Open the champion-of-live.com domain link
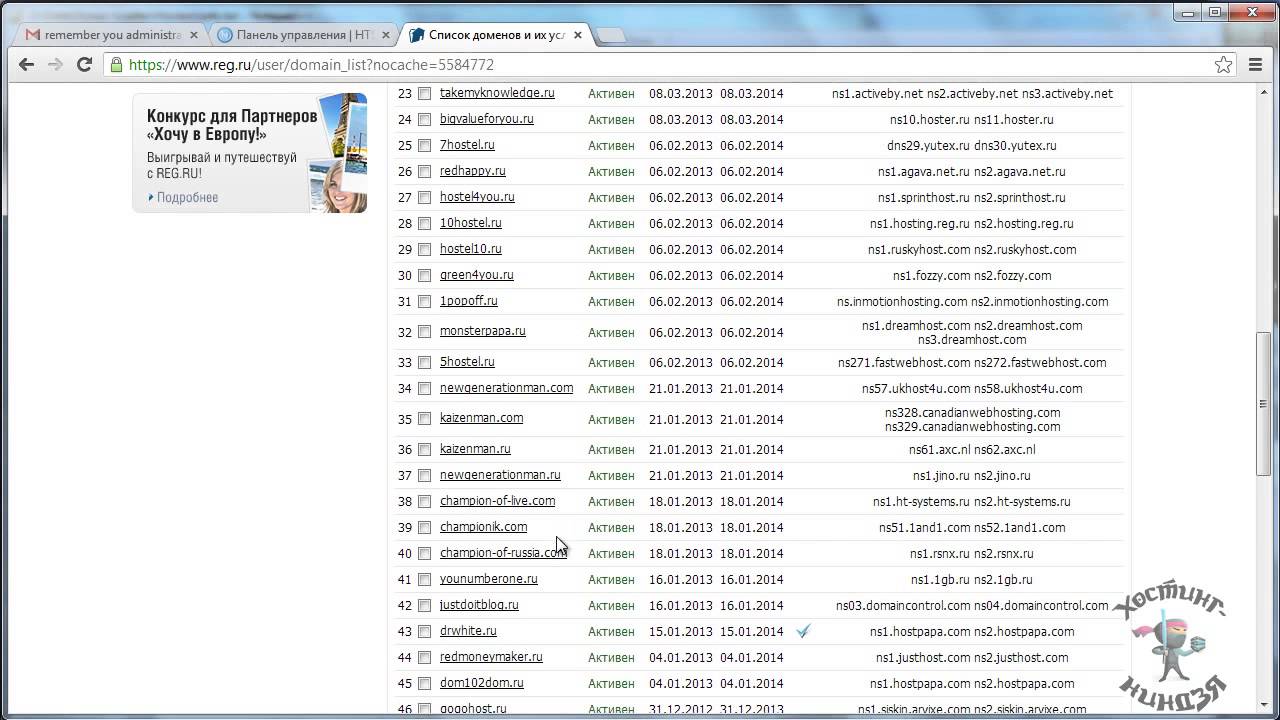Image resolution: width=1280 pixels, height=720 pixels. pos(497,501)
